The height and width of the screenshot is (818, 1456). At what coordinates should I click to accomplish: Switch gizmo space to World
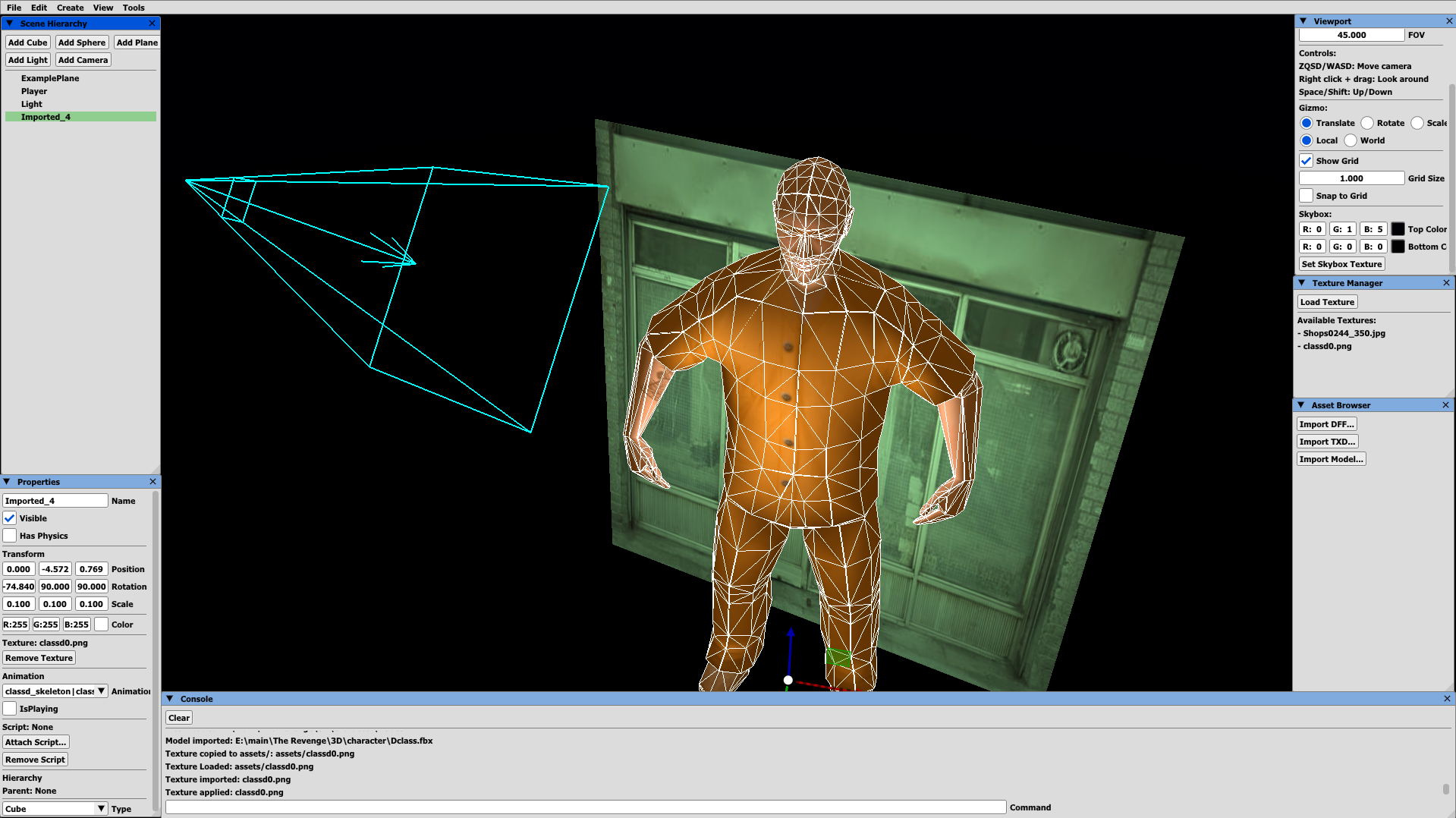[x=1351, y=140]
